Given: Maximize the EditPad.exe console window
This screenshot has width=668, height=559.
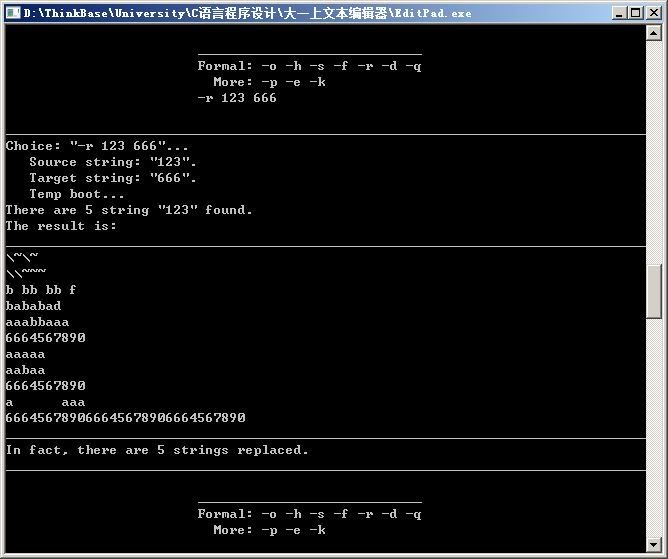Looking at the screenshot, I should [x=635, y=13].
